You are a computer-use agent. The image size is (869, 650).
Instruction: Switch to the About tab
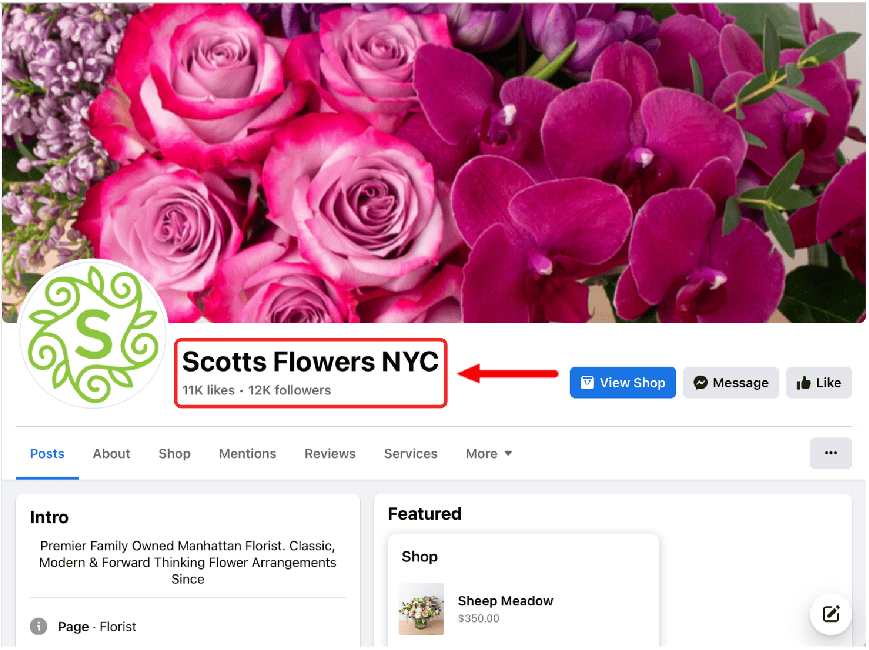click(111, 453)
